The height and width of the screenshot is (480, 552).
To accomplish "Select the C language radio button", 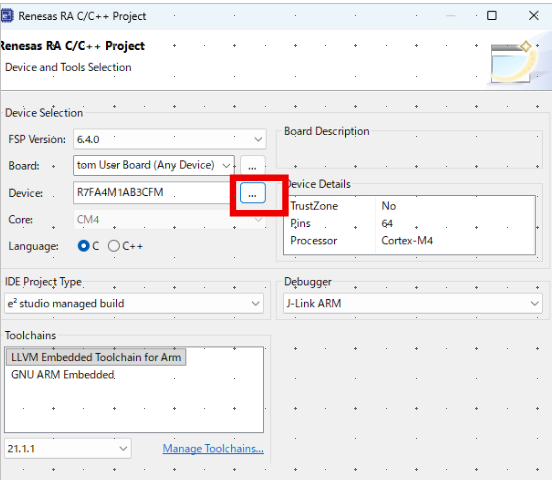I will tap(84, 246).
